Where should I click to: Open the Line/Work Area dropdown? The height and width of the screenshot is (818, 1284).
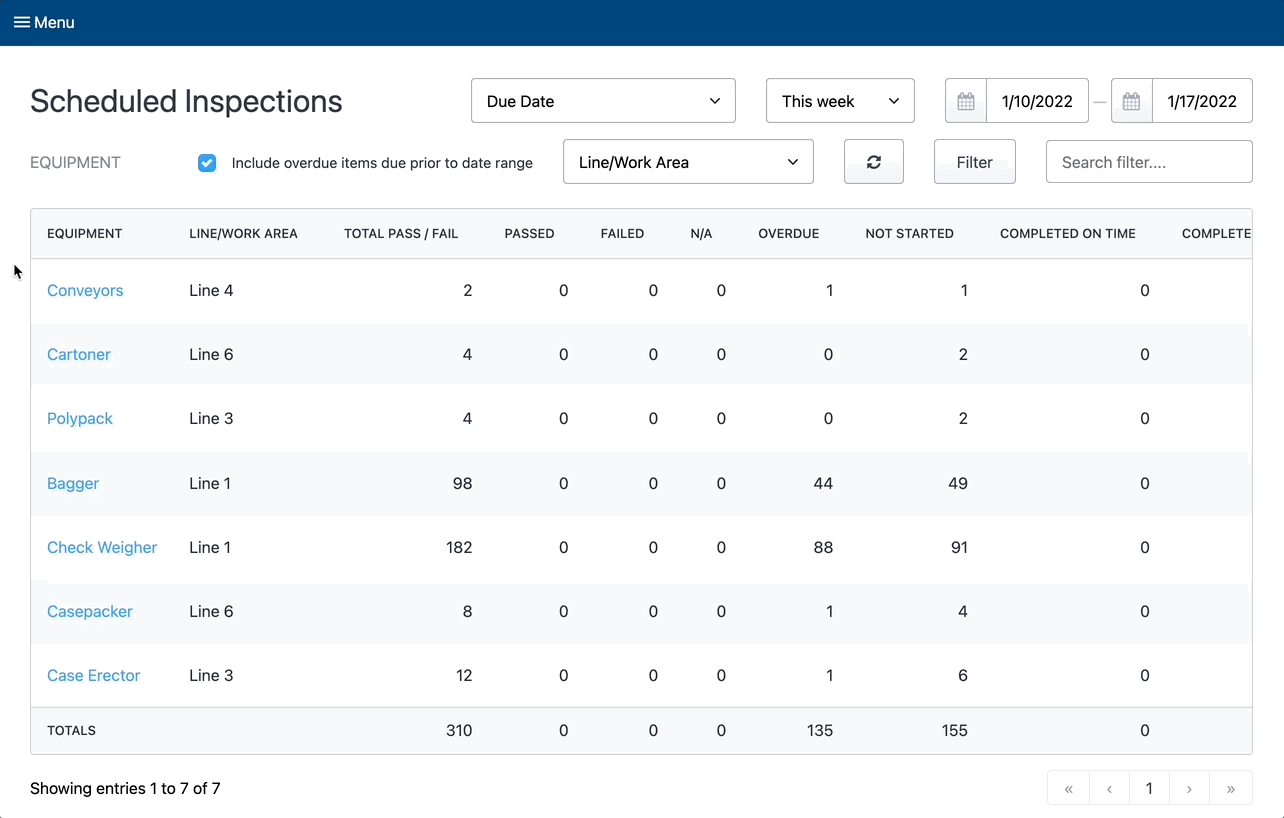pyautogui.click(x=688, y=162)
